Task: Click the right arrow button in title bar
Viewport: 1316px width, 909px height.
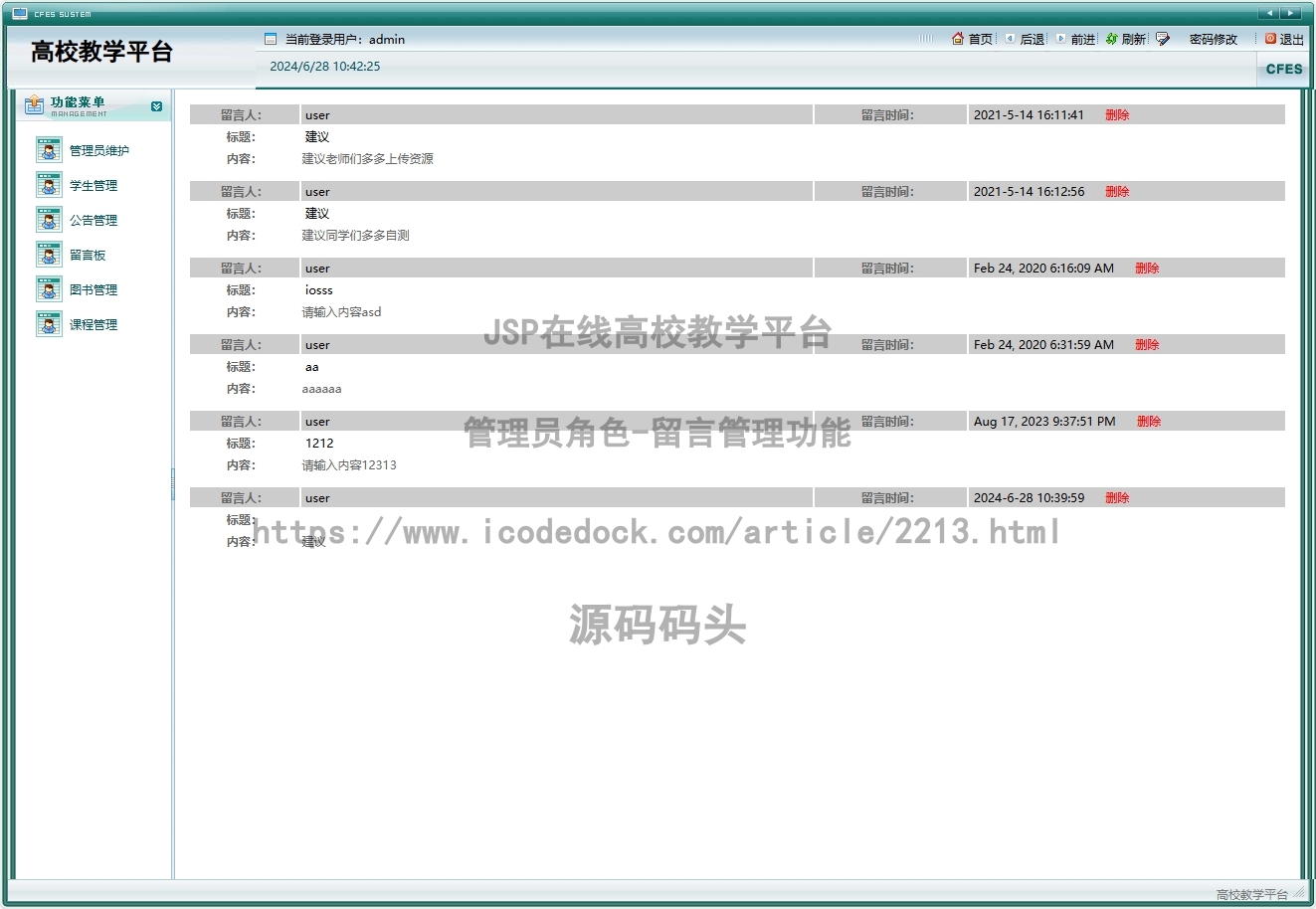Action: (x=1291, y=13)
